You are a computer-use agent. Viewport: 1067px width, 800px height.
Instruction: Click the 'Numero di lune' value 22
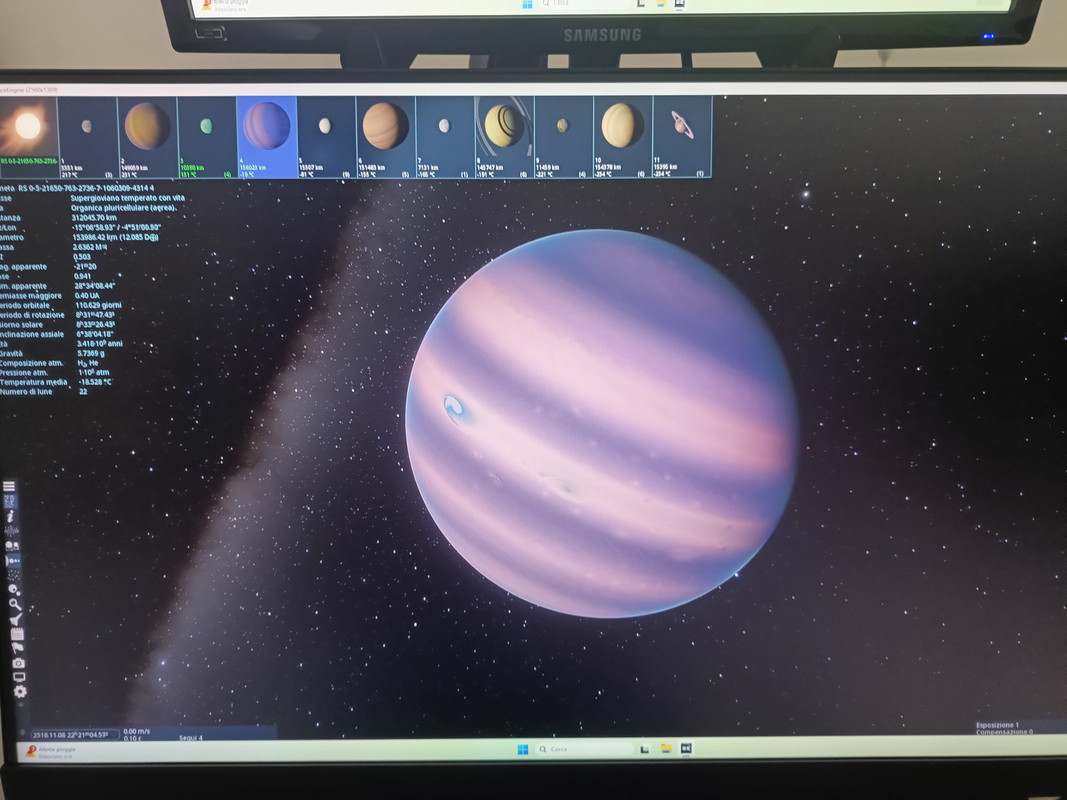83,392
